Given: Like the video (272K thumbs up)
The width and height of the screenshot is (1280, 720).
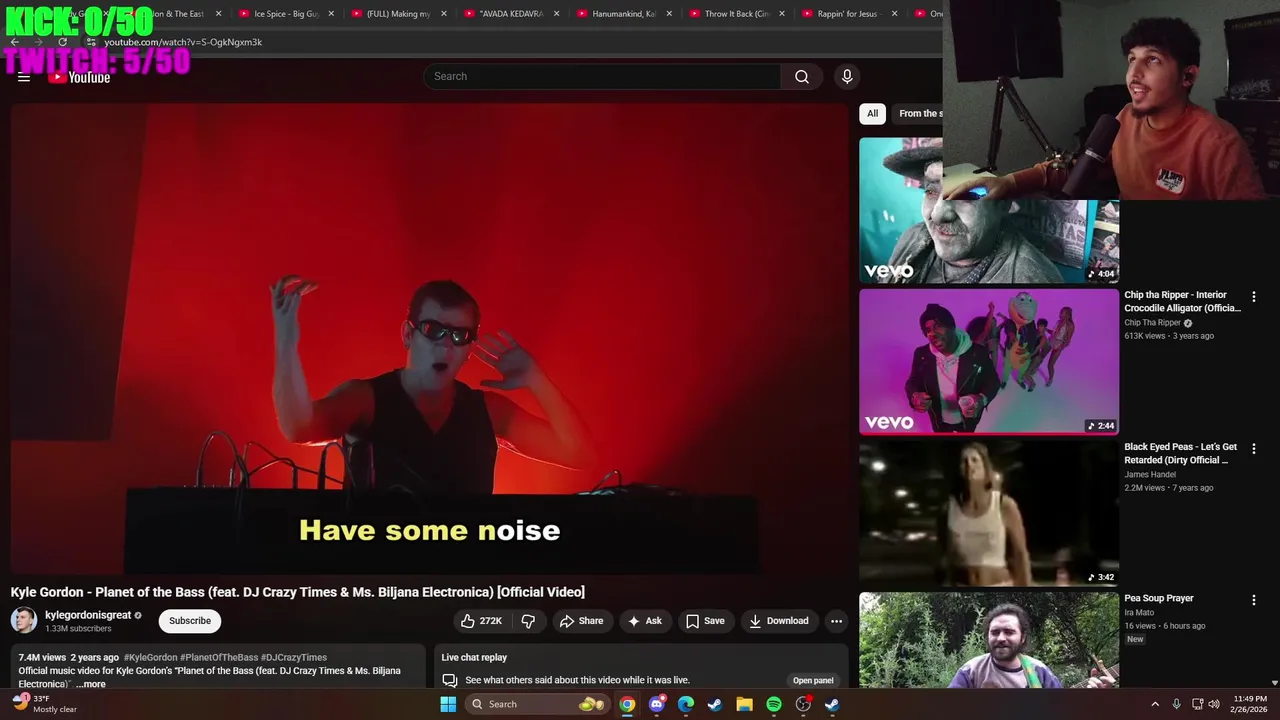Looking at the screenshot, I should (481, 621).
